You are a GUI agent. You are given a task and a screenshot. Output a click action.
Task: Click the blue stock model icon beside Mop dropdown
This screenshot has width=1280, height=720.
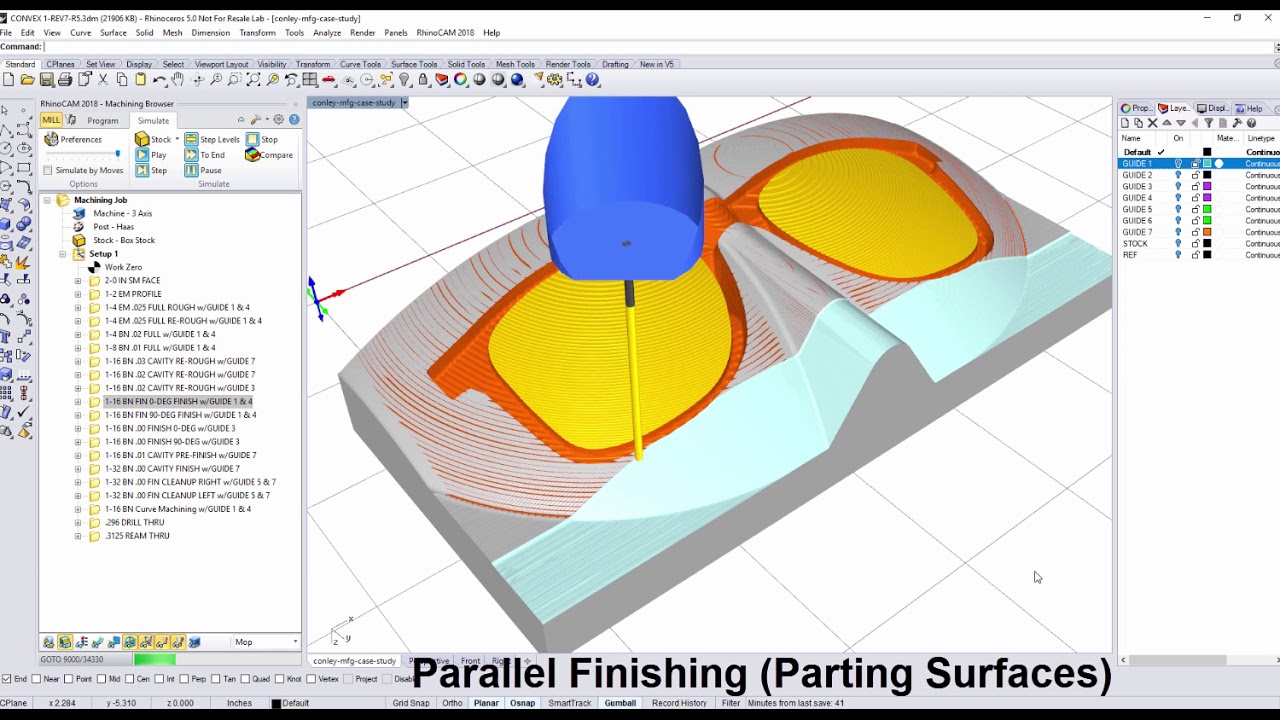point(194,642)
